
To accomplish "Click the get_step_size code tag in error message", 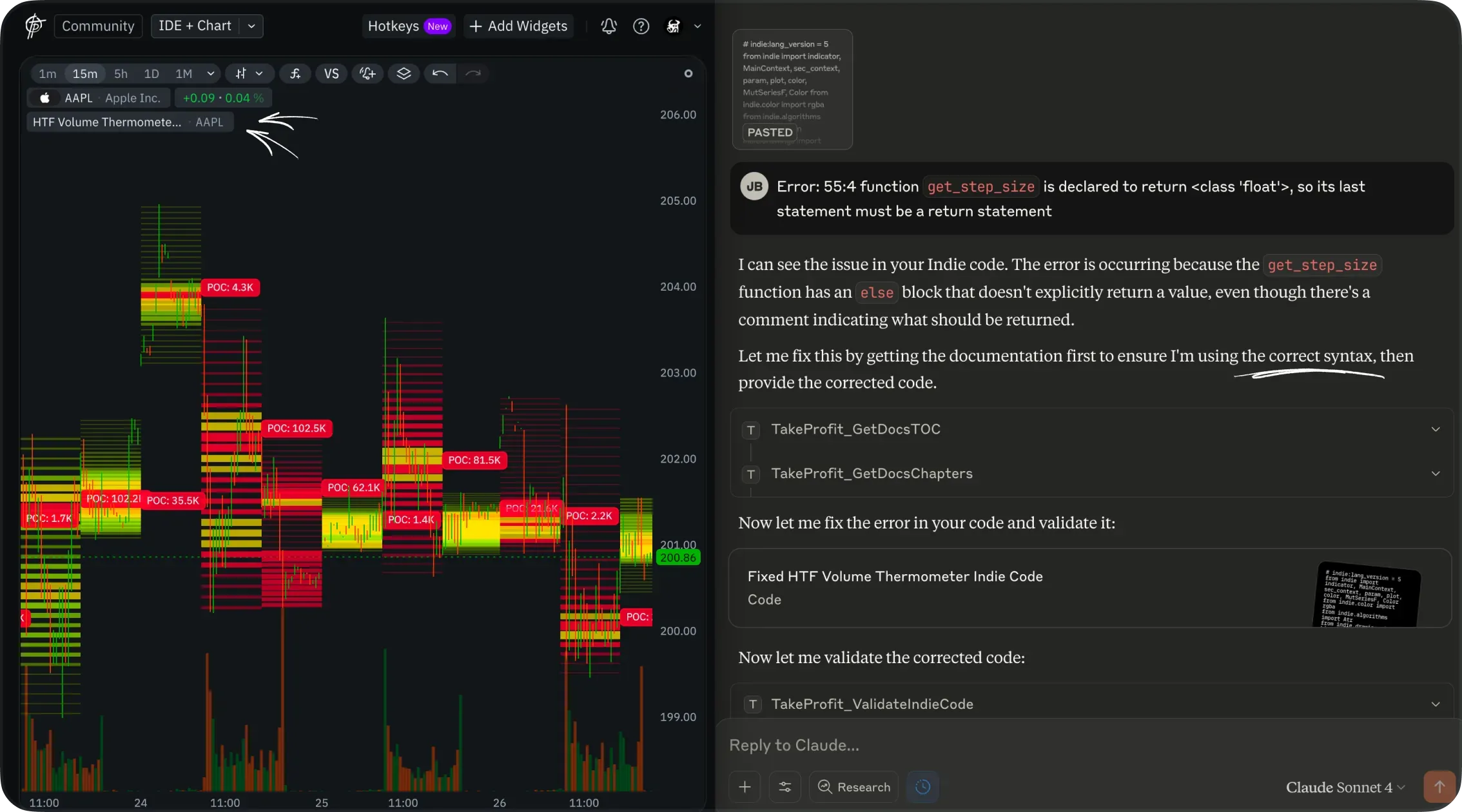I will [x=980, y=187].
